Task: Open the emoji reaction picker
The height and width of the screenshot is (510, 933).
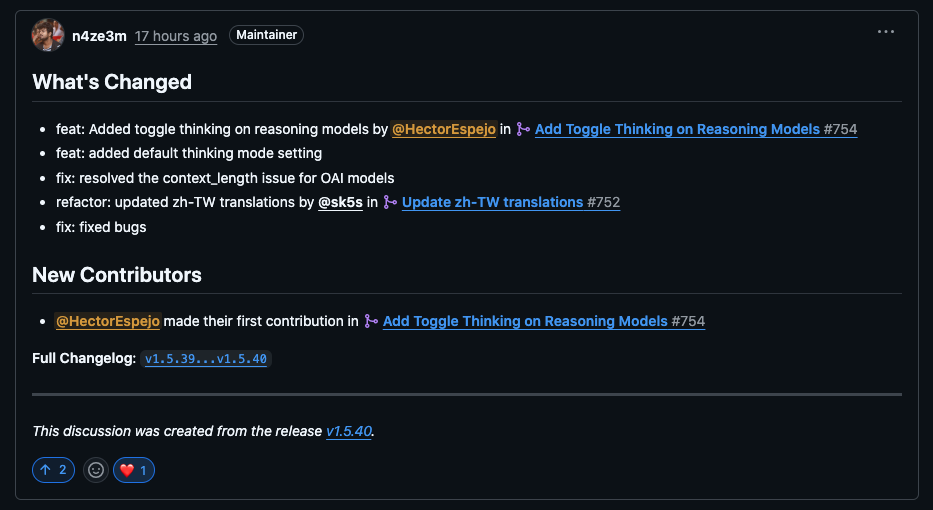Action: point(95,470)
